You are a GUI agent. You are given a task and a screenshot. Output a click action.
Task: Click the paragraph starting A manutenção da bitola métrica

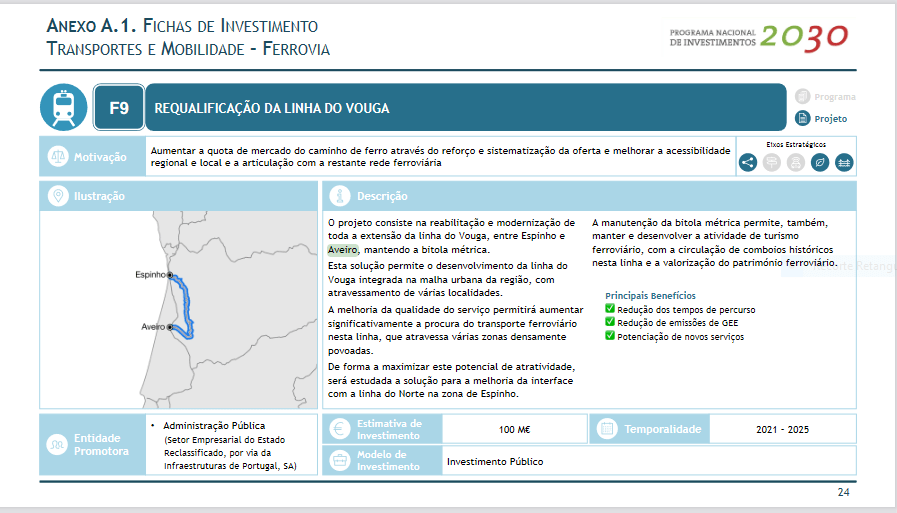click(x=715, y=242)
